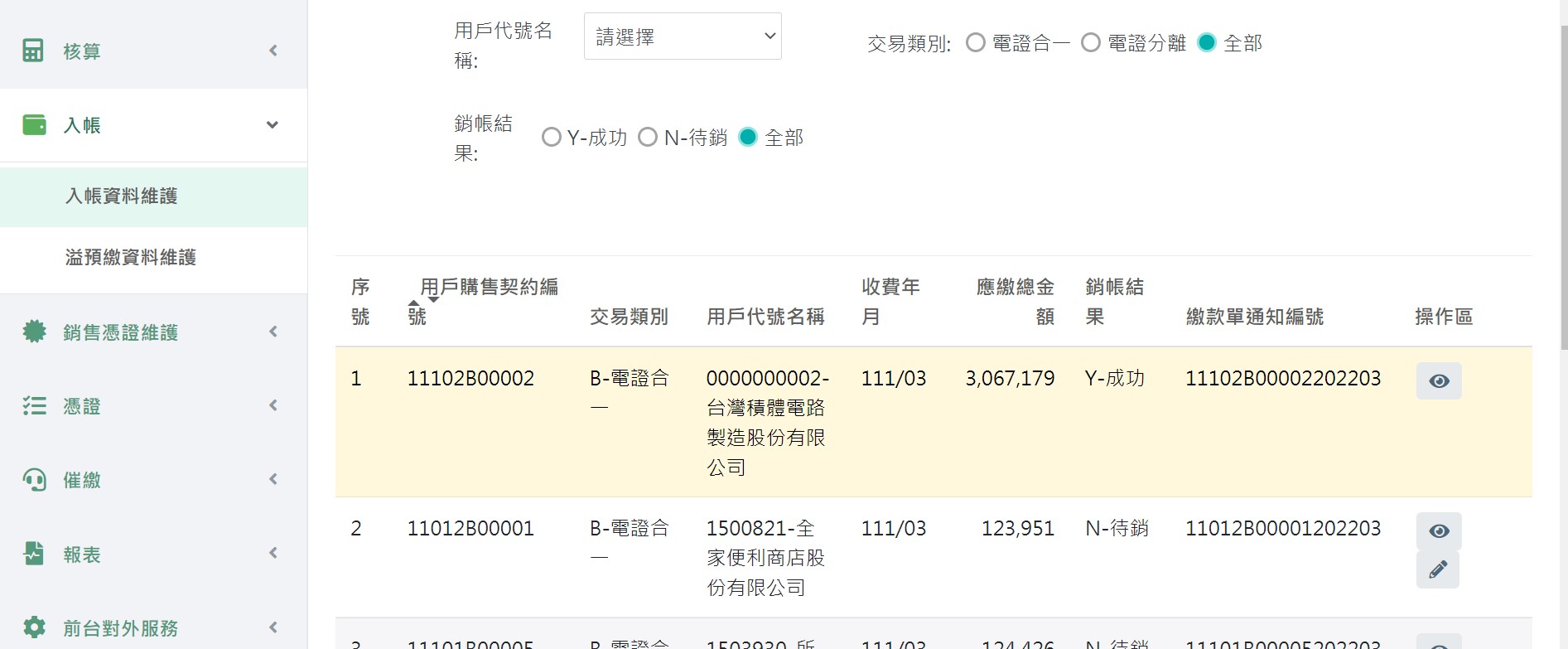Select 電證分離 transaction type radio
The width and height of the screenshot is (1568, 649).
coord(1091,42)
